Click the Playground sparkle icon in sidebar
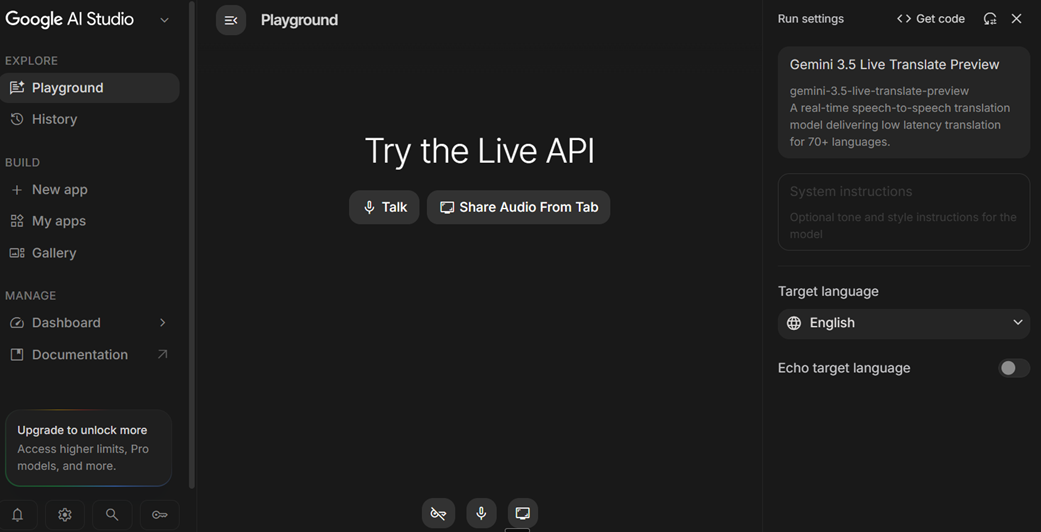Viewport: 1041px width, 532px height. click(x=17, y=88)
